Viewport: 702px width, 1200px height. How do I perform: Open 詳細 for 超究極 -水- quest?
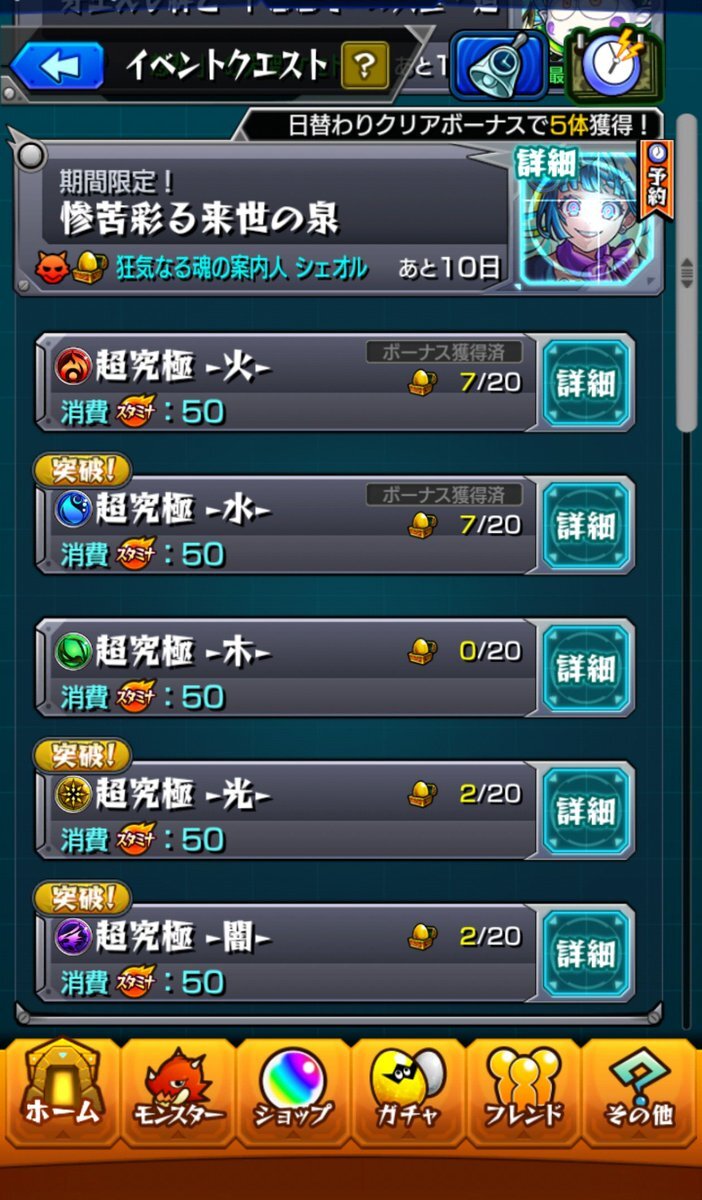[585, 525]
